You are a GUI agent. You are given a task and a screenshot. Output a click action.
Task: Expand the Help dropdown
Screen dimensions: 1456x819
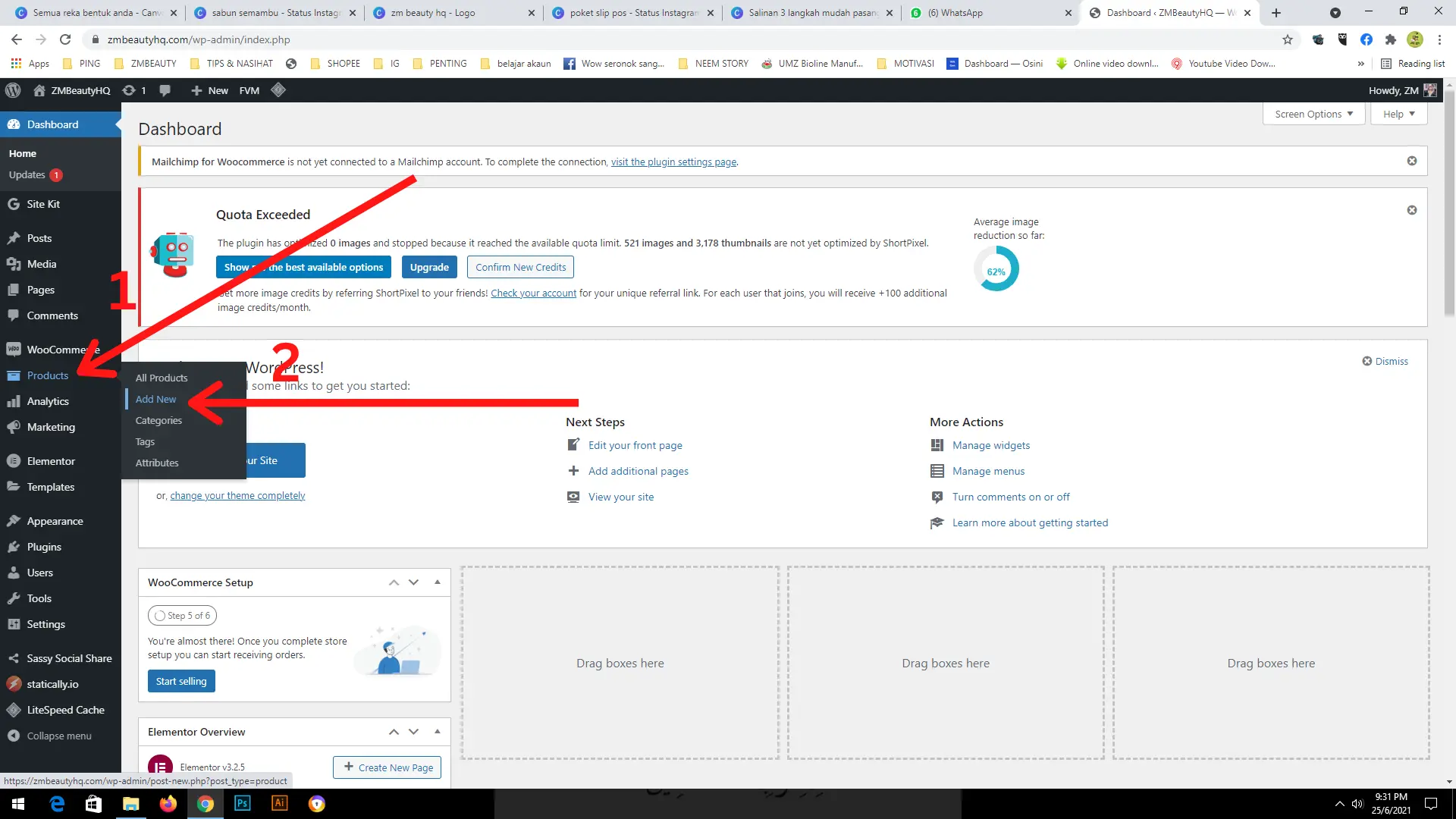tap(1398, 114)
